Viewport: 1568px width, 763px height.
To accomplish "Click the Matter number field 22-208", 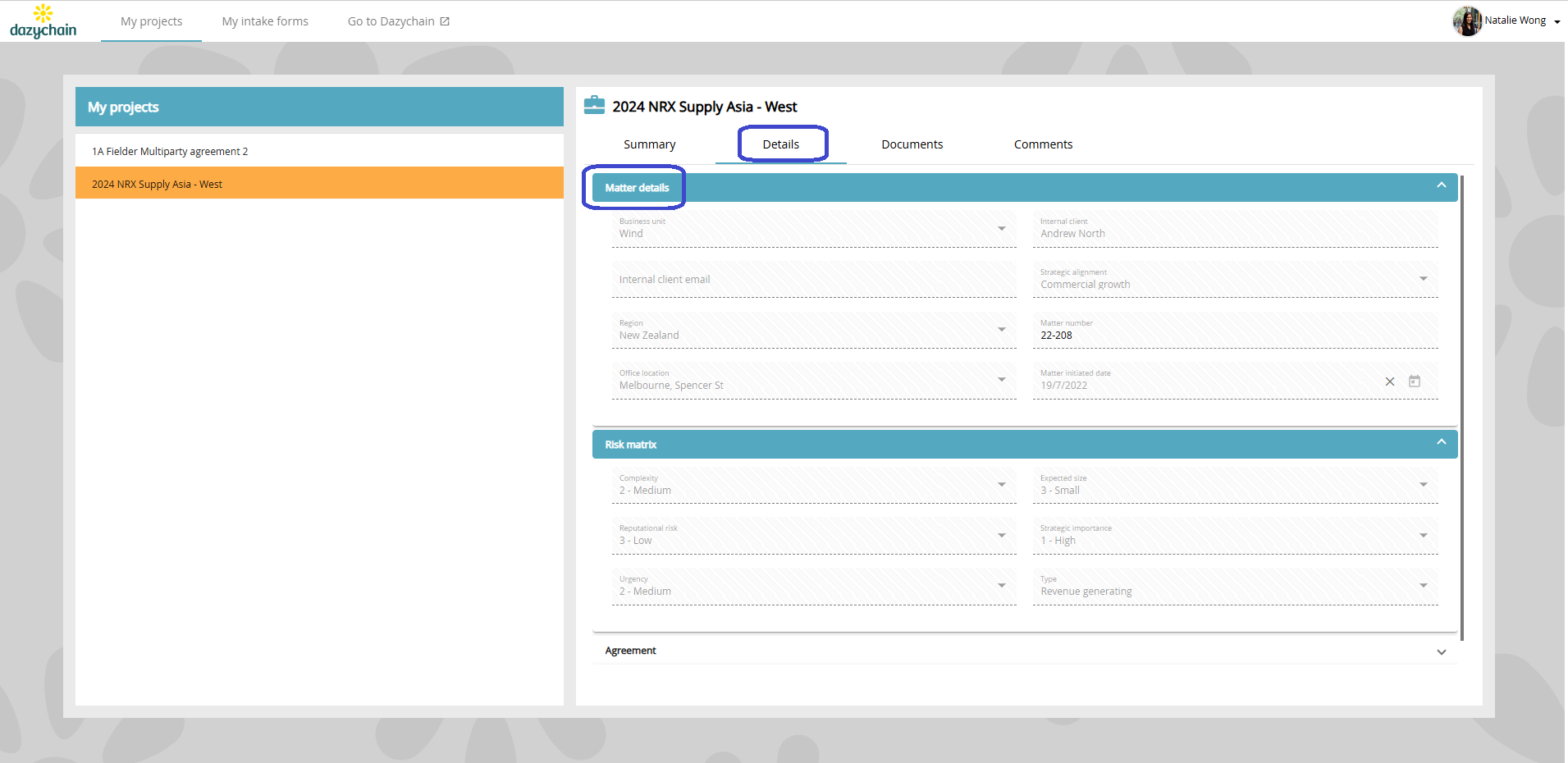I will 1235,331.
